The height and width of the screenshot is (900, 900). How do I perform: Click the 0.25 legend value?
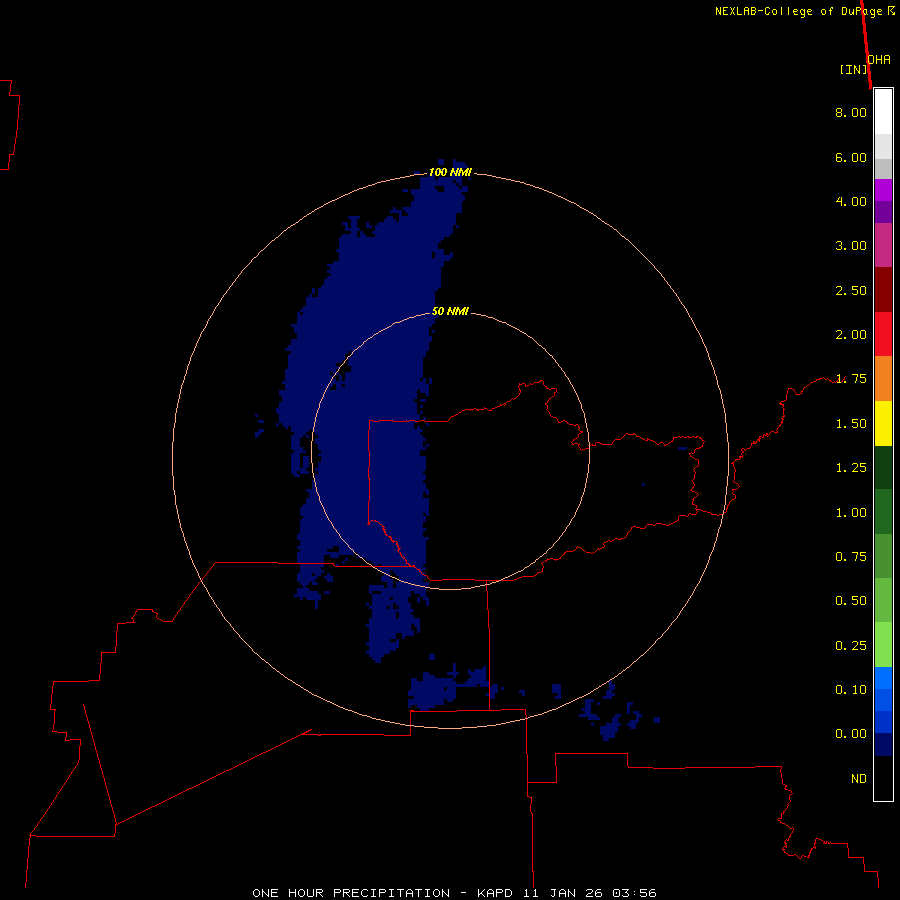pyautogui.click(x=851, y=646)
